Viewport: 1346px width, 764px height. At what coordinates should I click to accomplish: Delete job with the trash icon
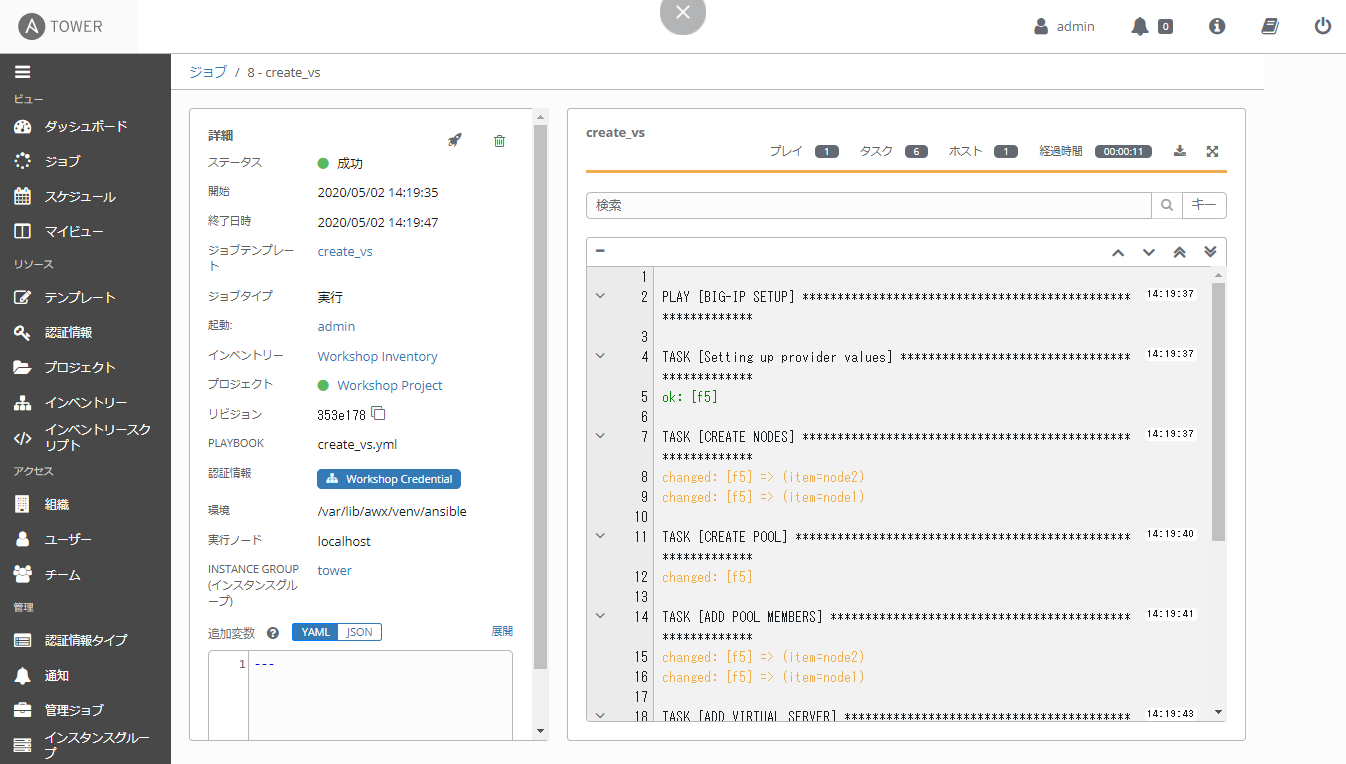(499, 141)
